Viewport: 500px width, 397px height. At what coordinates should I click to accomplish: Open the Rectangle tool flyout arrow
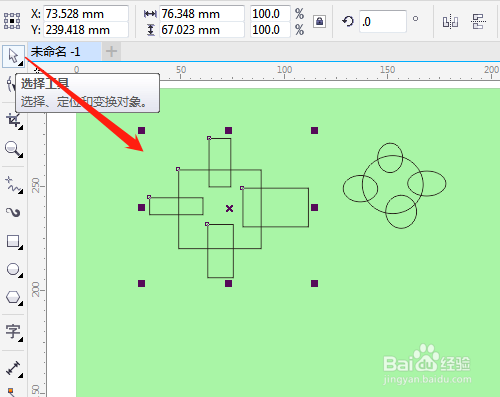[21, 247]
